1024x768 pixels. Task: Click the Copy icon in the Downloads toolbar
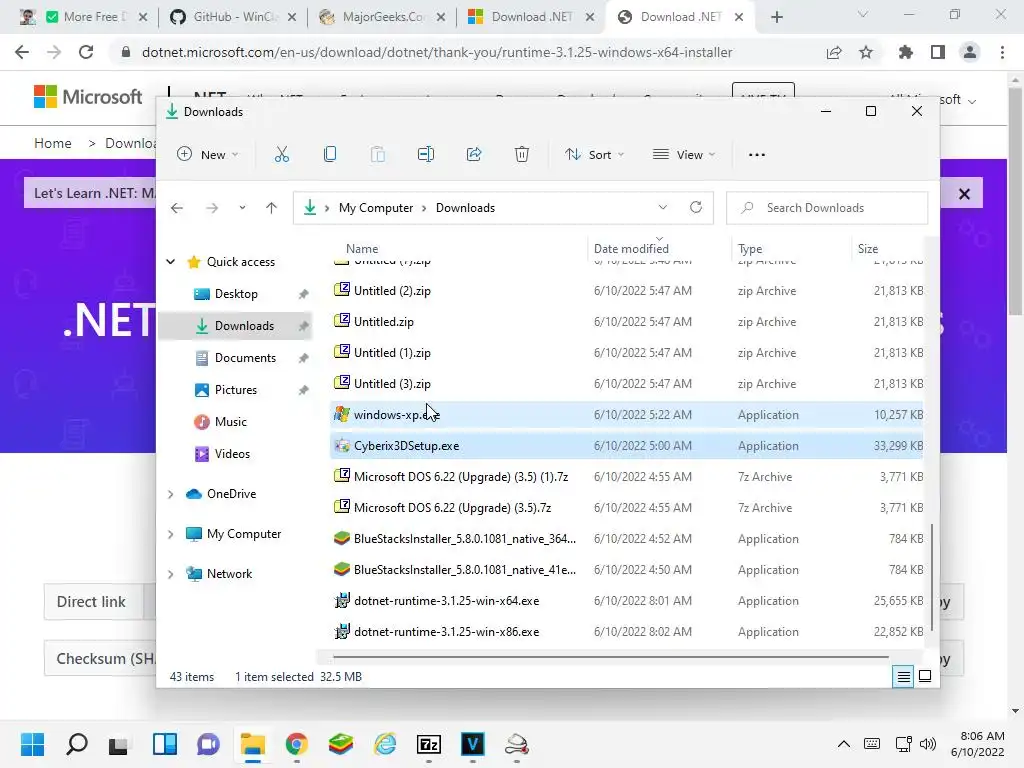330,155
